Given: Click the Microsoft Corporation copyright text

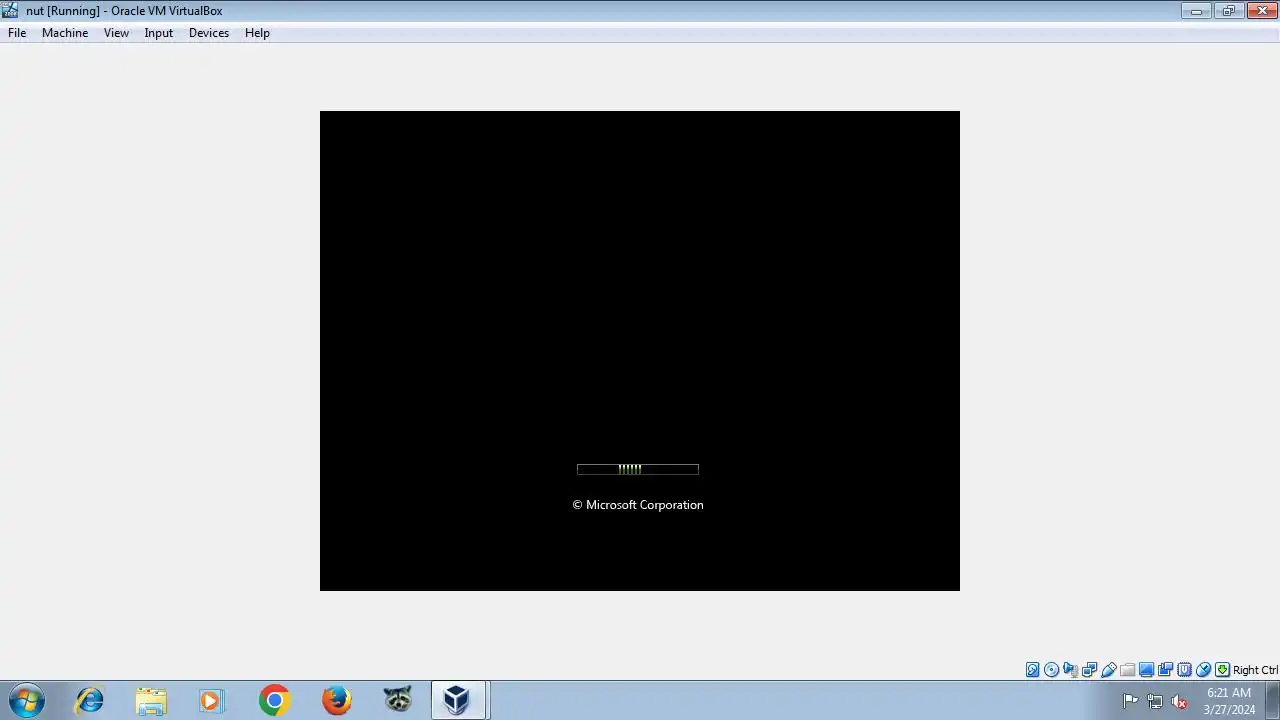Looking at the screenshot, I should point(638,505).
